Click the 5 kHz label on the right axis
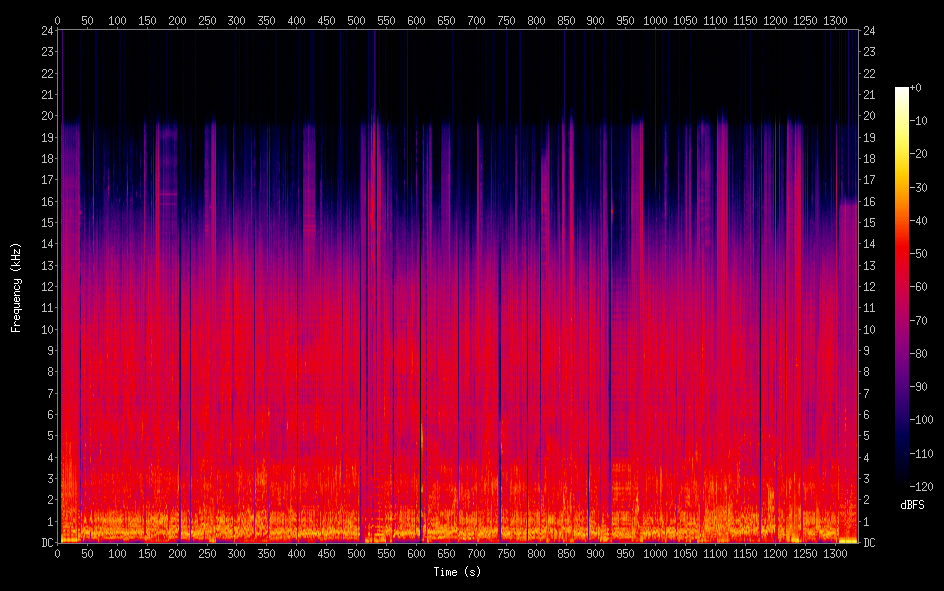This screenshot has width=944, height=591. [x=866, y=436]
